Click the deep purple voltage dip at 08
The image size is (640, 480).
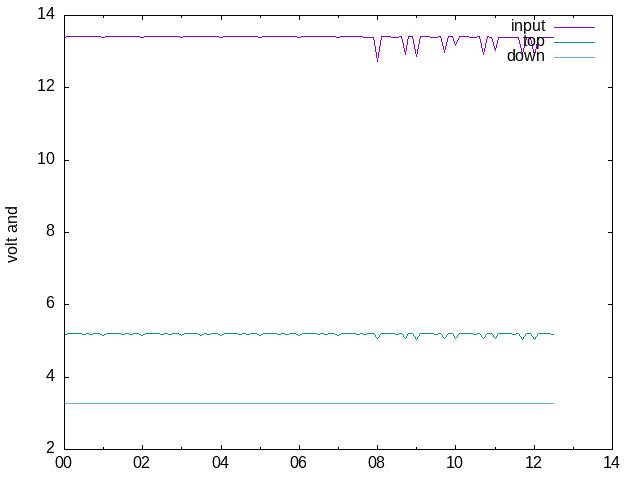click(377, 57)
